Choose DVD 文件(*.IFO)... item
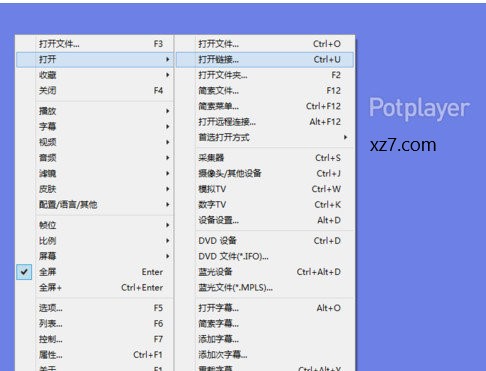486x371 pixels. click(265, 256)
